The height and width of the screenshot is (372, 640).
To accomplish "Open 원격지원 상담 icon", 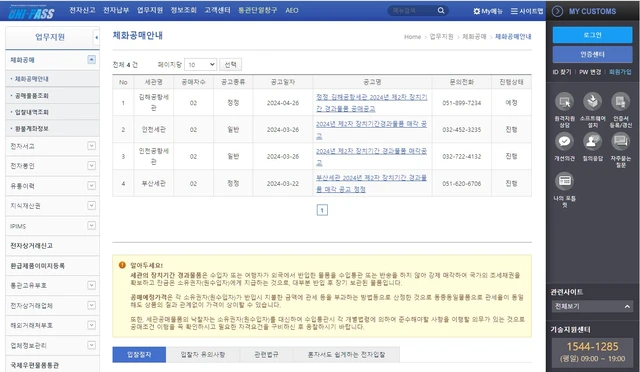I will point(564,102).
